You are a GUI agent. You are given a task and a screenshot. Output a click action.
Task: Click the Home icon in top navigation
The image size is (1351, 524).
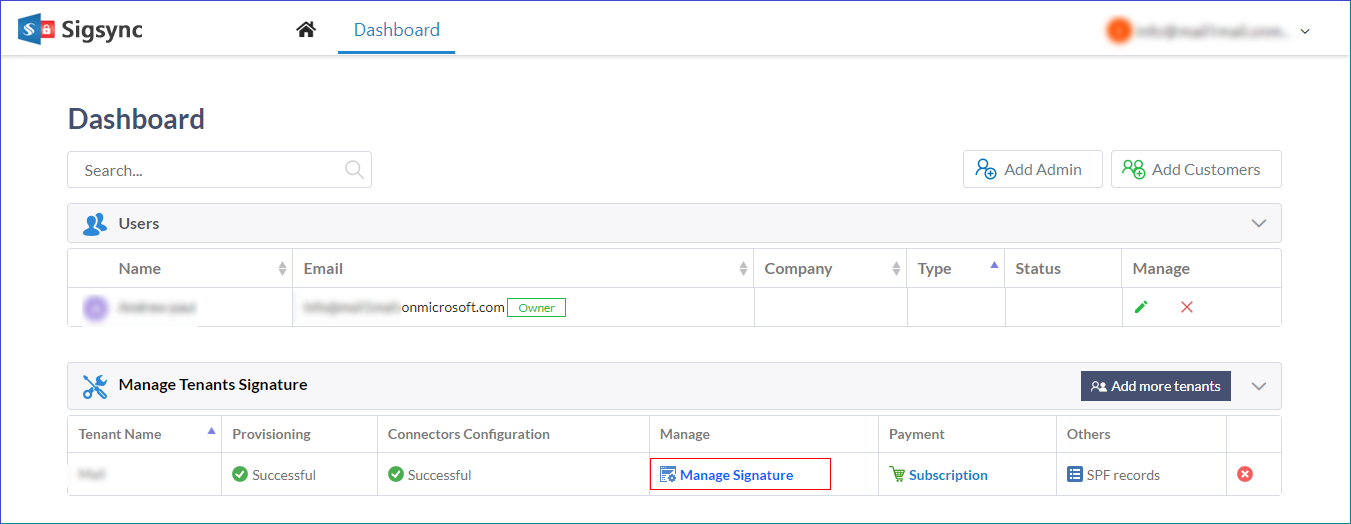pyautogui.click(x=306, y=30)
